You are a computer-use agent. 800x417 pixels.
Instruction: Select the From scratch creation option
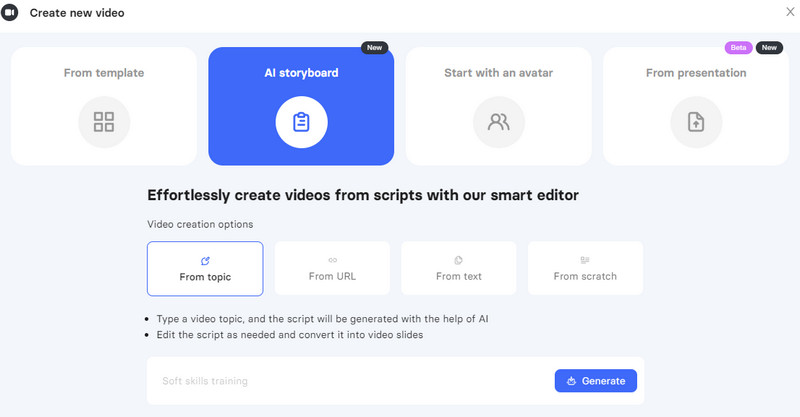(585, 268)
